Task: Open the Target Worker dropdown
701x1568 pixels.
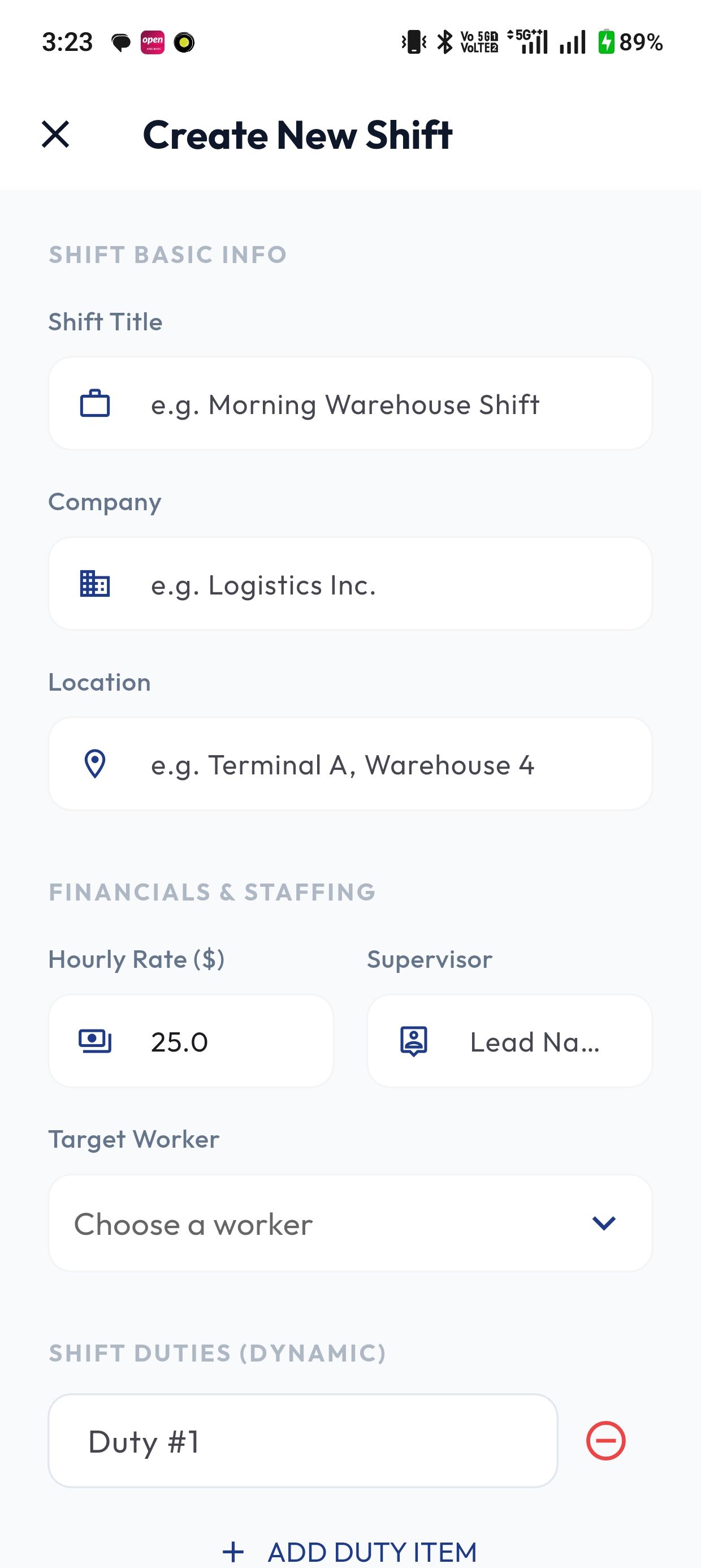Action: click(x=350, y=1224)
